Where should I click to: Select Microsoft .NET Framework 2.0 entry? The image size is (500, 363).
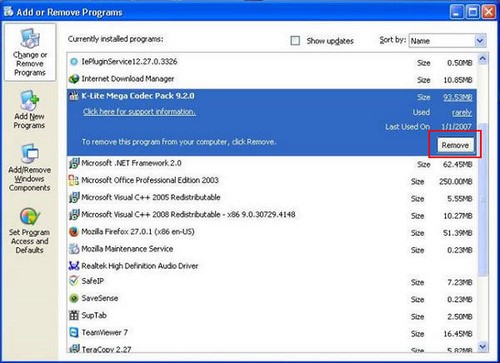(x=272, y=163)
